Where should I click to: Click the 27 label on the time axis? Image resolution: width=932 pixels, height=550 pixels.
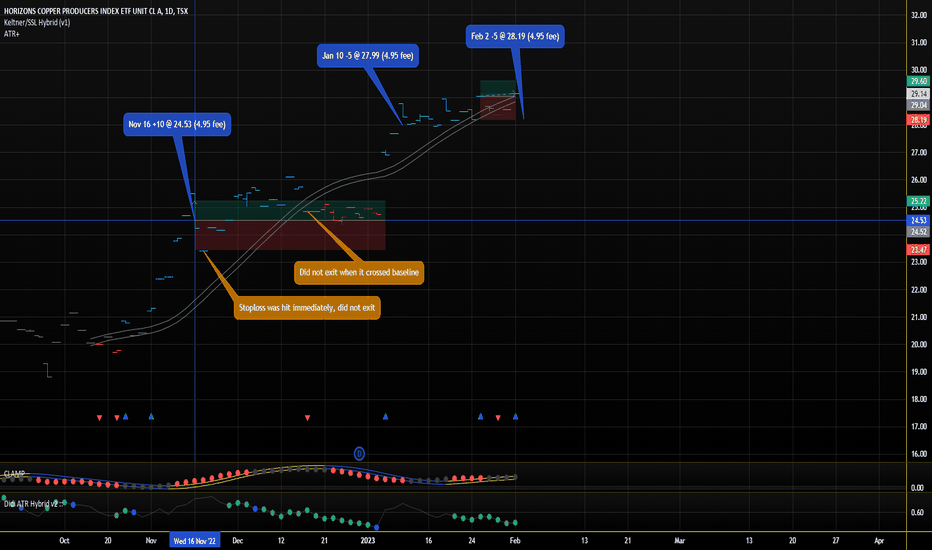pyautogui.click(x=836, y=540)
